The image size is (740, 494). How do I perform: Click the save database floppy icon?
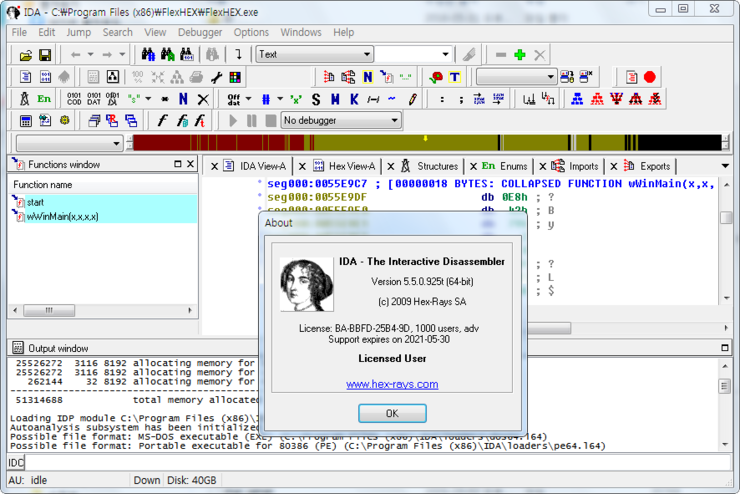coord(45,55)
